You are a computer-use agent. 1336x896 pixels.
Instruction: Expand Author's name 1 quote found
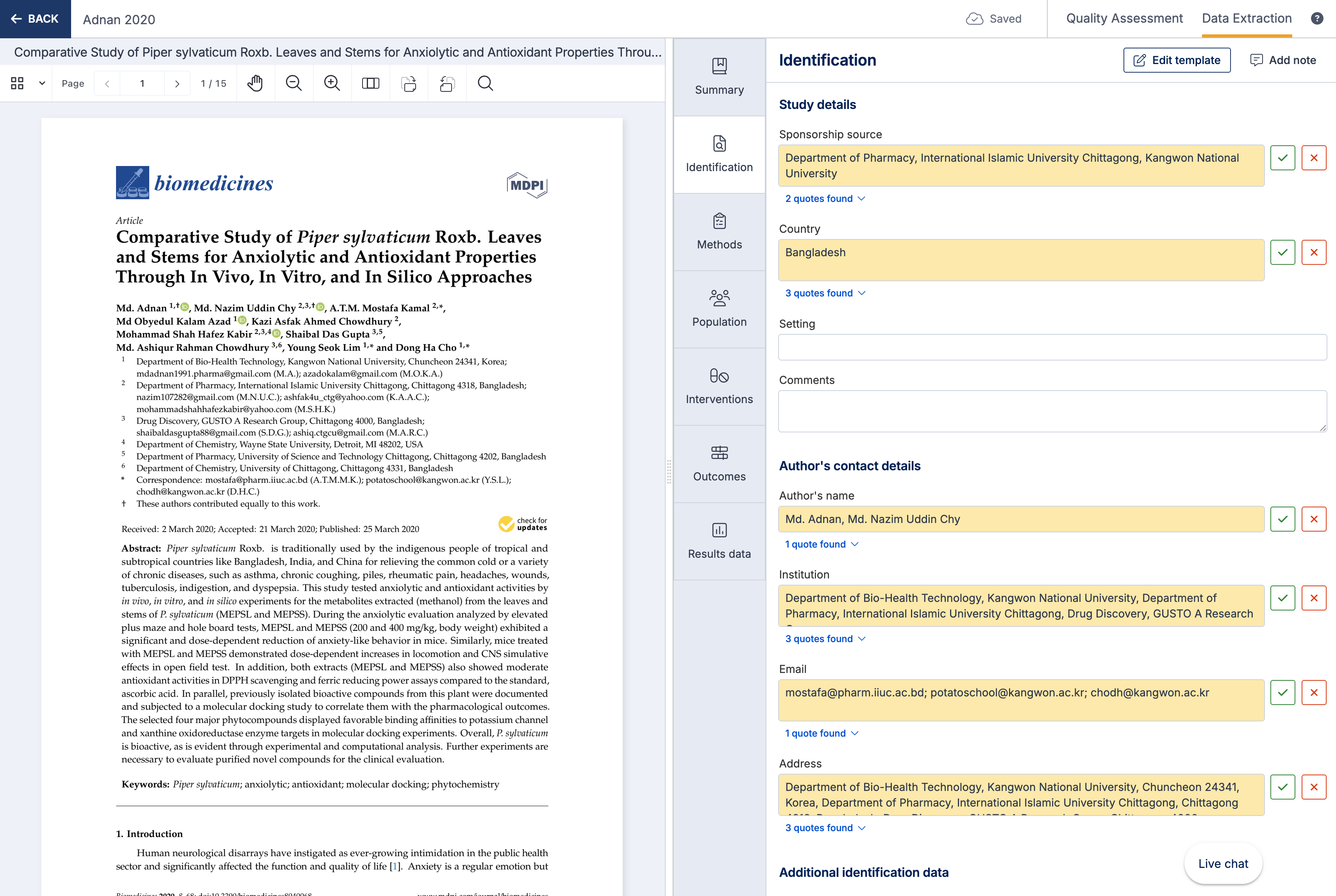pyautogui.click(x=821, y=544)
